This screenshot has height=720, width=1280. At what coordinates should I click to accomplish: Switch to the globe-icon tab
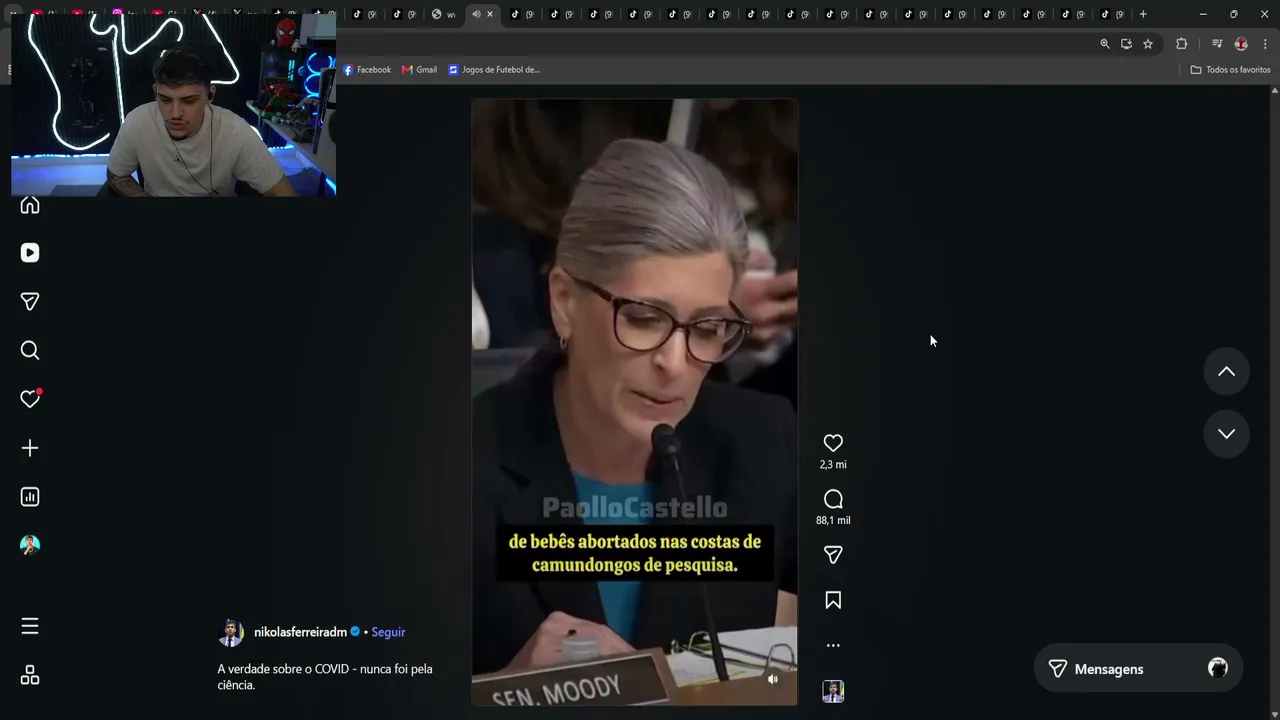pos(442,14)
